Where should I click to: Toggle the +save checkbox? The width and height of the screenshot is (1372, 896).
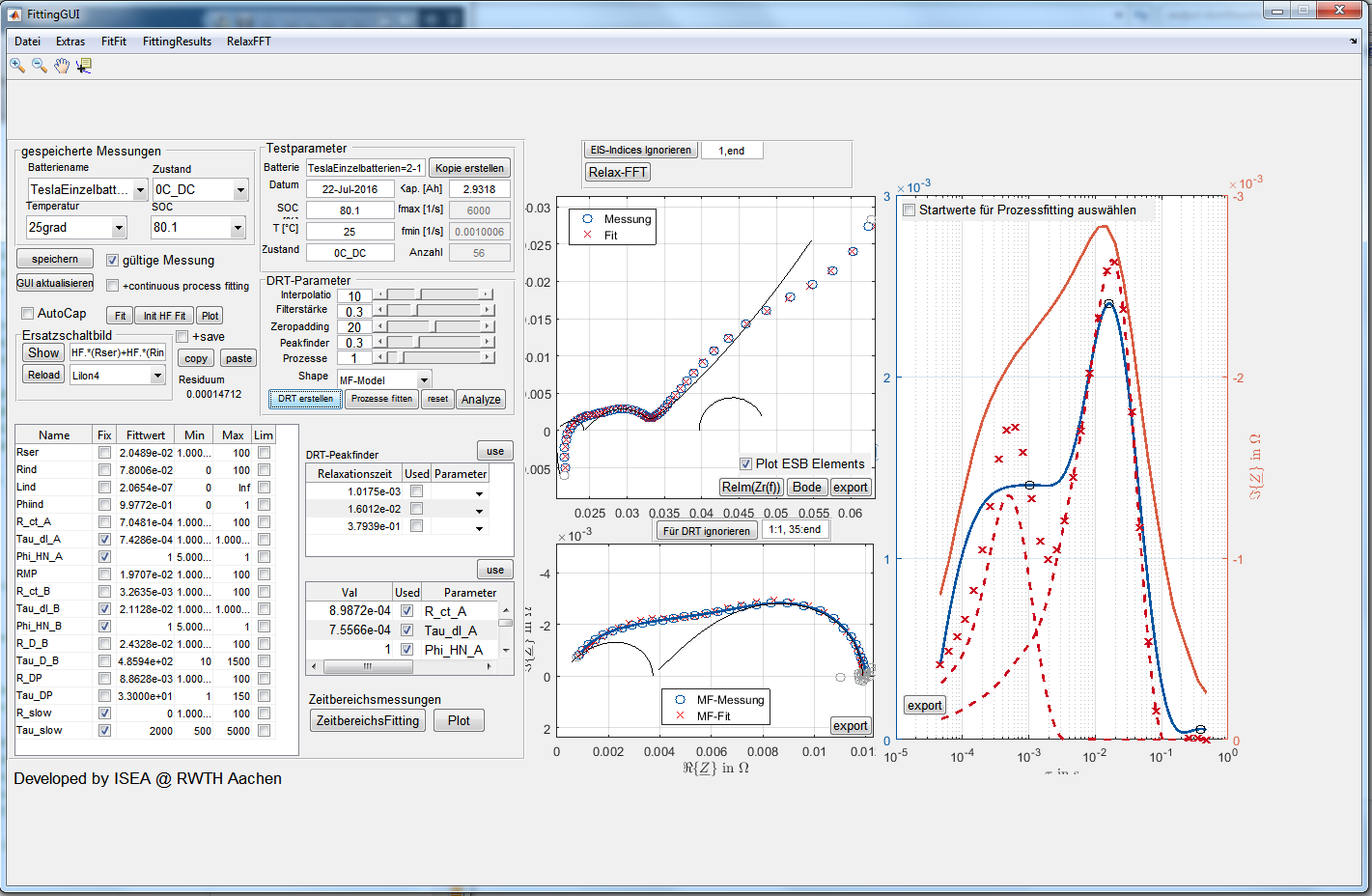coord(182,337)
